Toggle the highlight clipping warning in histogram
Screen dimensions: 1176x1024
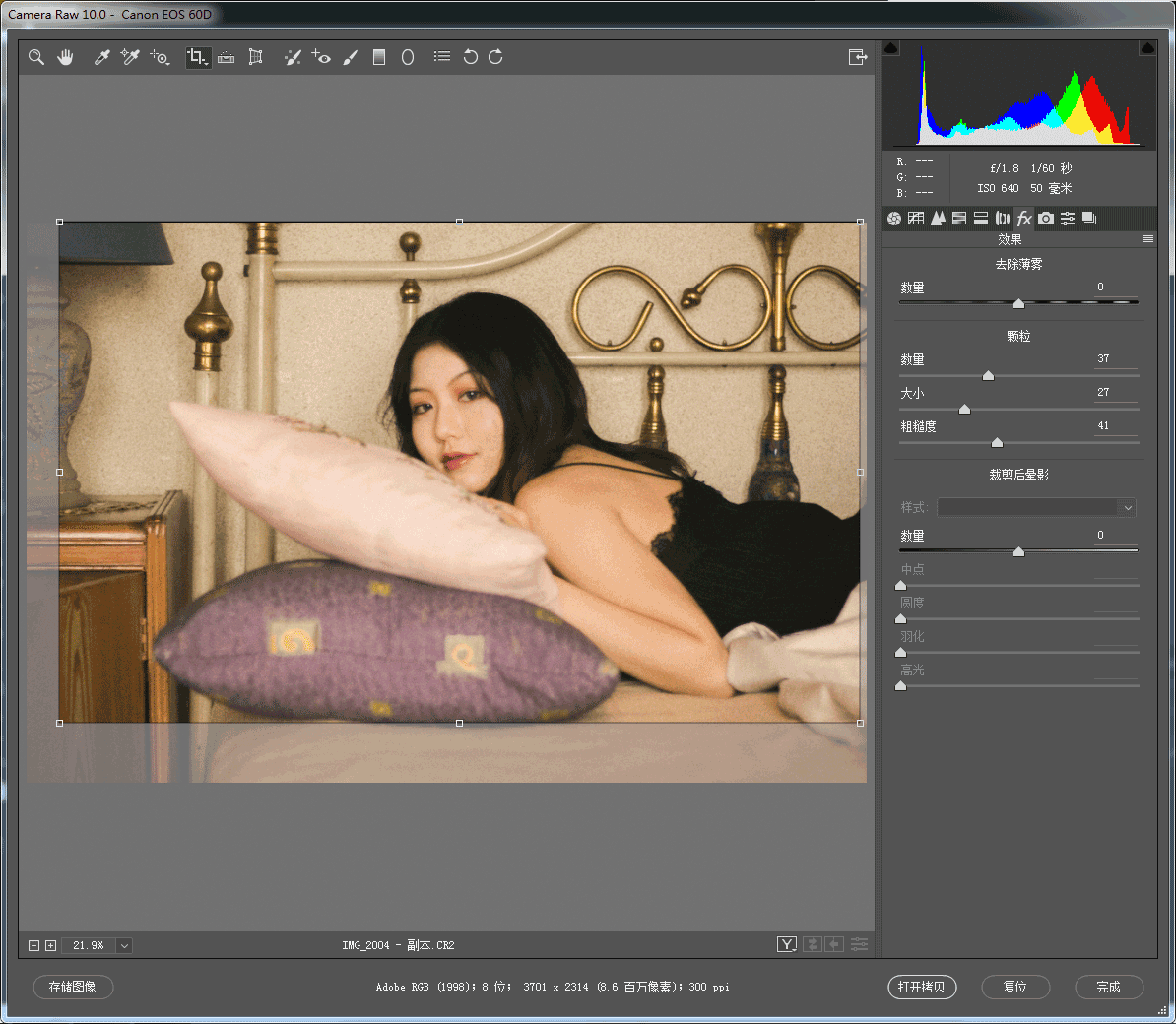pyautogui.click(x=1147, y=48)
